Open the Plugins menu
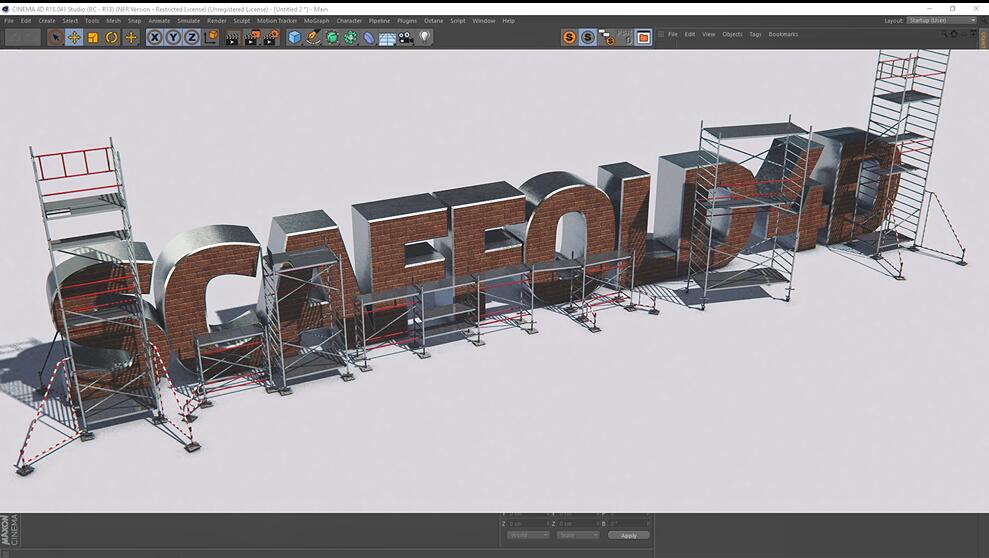 pyautogui.click(x=407, y=21)
